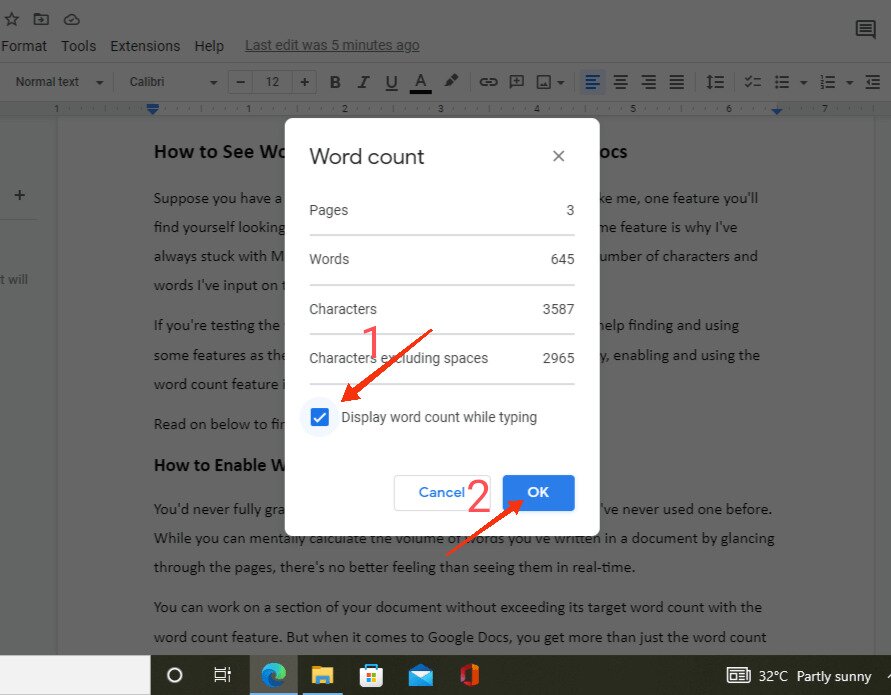Toggle italic formatting
The image size is (891, 695).
point(363,82)
